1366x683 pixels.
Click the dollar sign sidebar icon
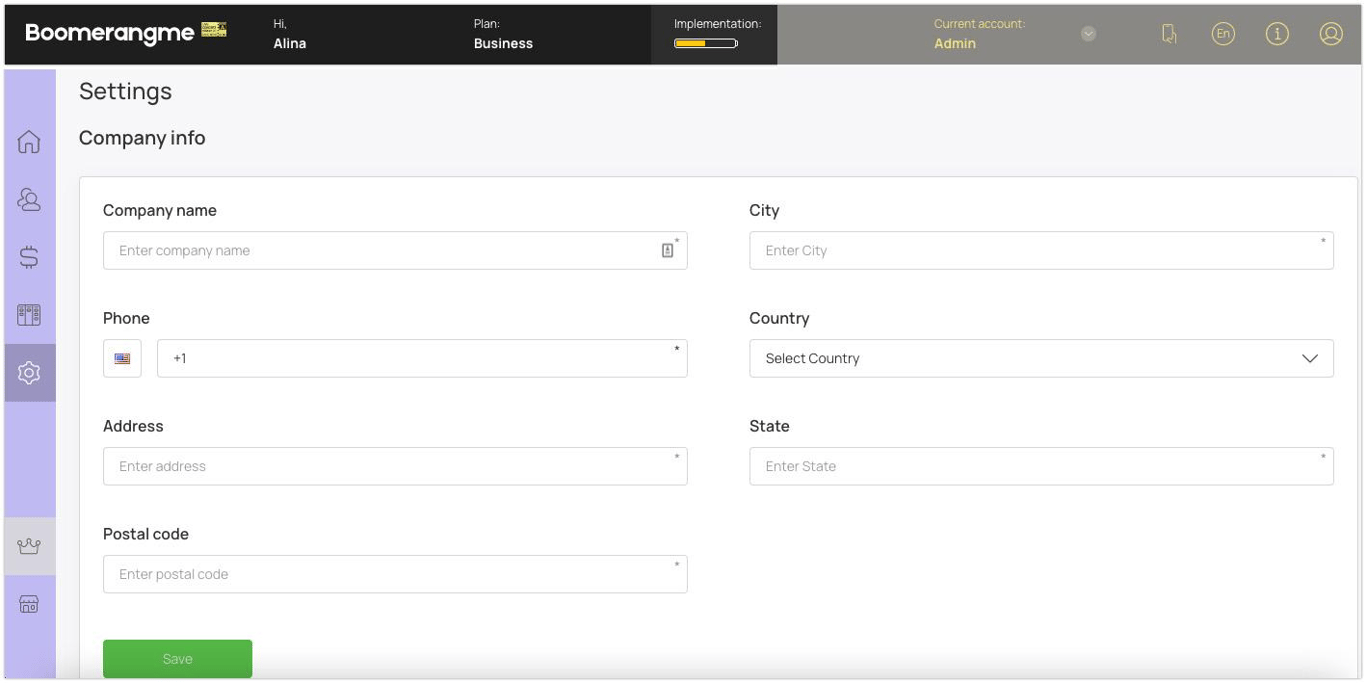[x=29, y=257]
